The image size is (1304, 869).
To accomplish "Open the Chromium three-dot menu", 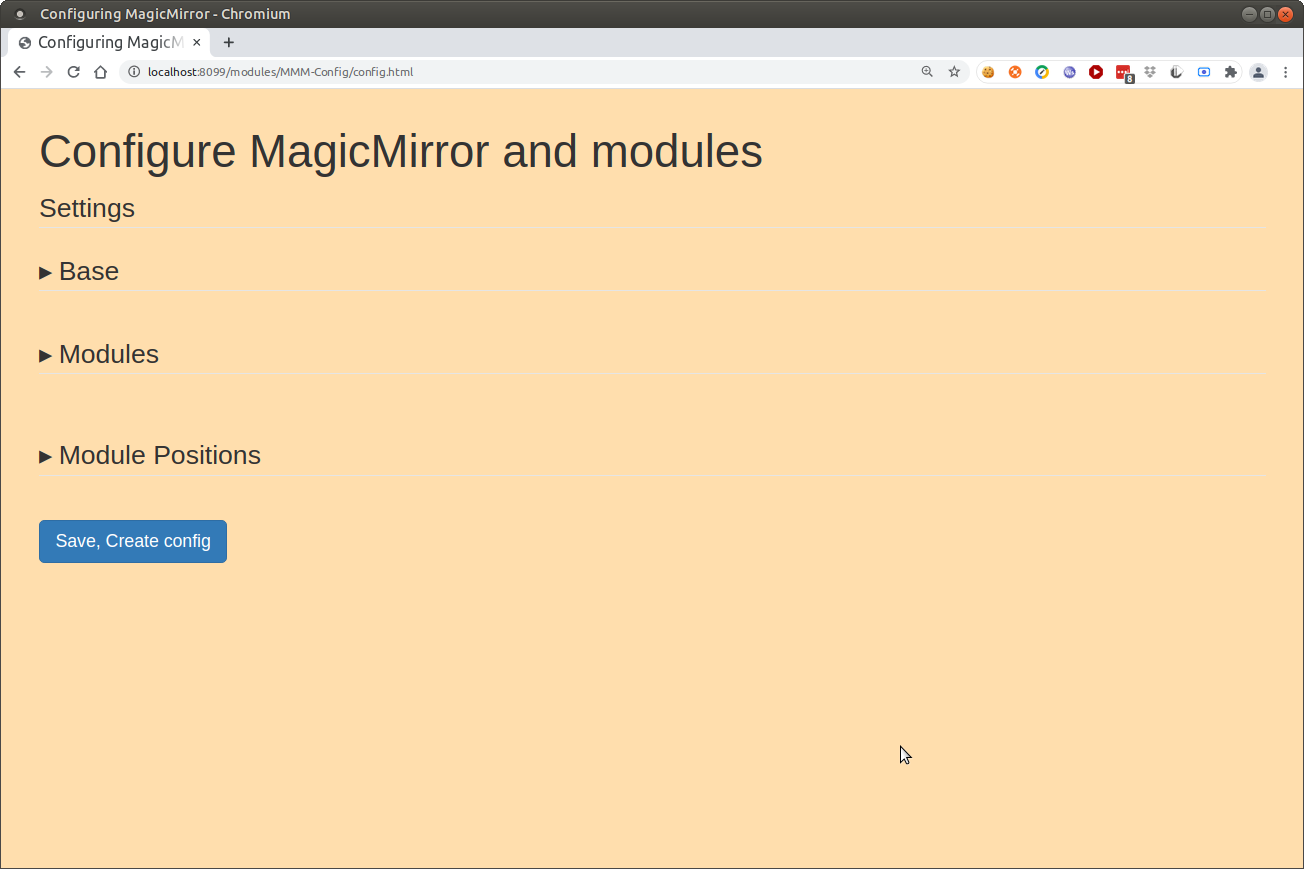I will coord(1285,72).
